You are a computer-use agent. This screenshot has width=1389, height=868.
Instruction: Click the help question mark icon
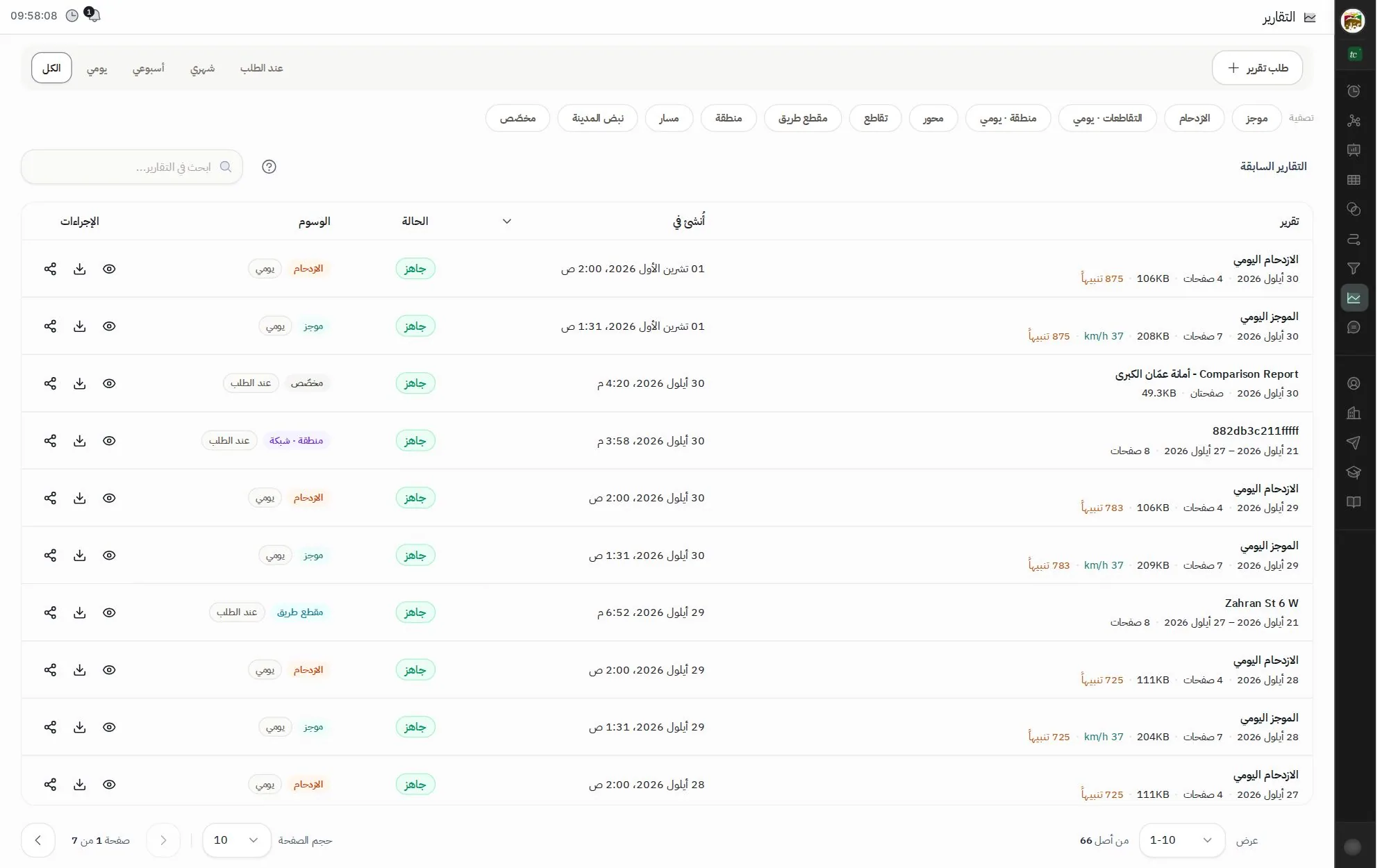(269, 167)
